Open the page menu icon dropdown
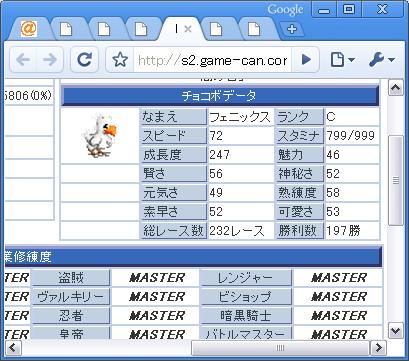This screenshot has height=361, width=409. tap(342, 60)
